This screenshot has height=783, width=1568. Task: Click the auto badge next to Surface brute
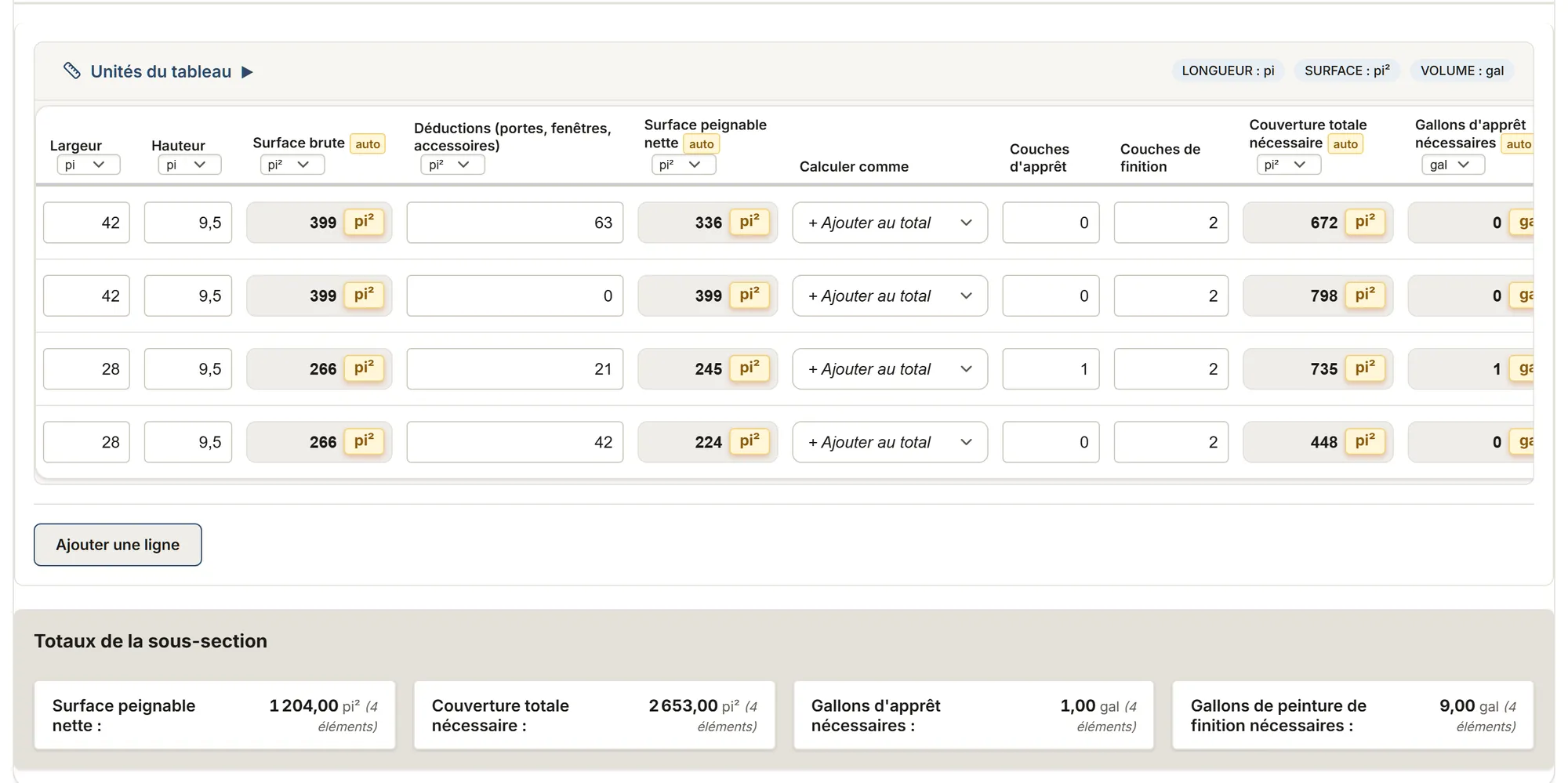click(368, 144)
